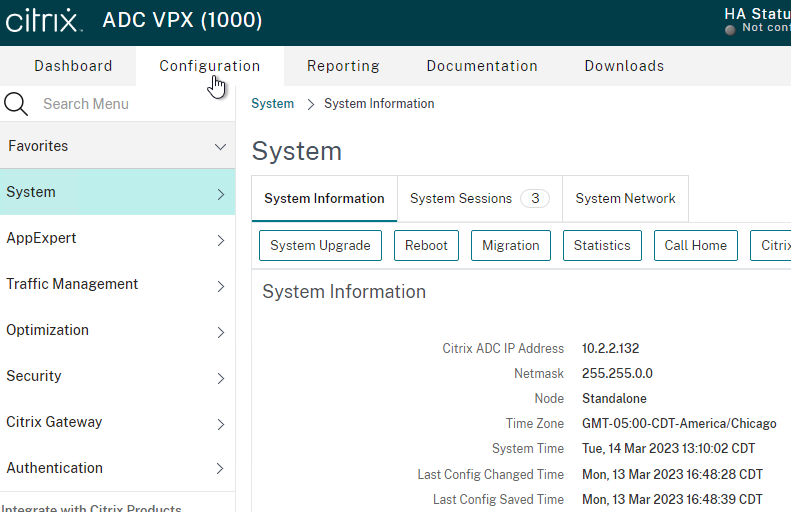The width and height of the screenshot is (791, 512).
Task: Click Last Config Changed Time value
Action: 672,475
